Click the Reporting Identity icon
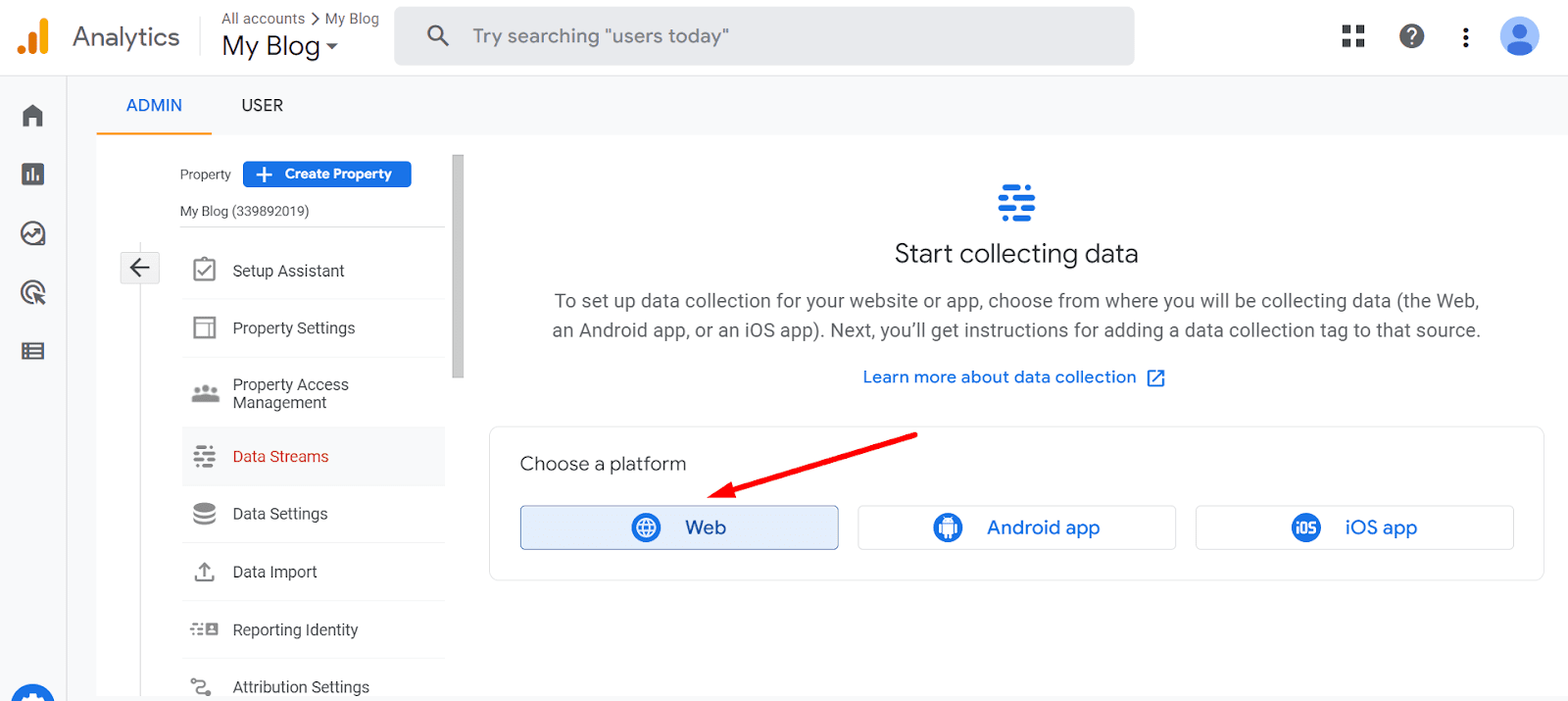The height and width of the screenshot is (701, 1568). tap(204, 629)
